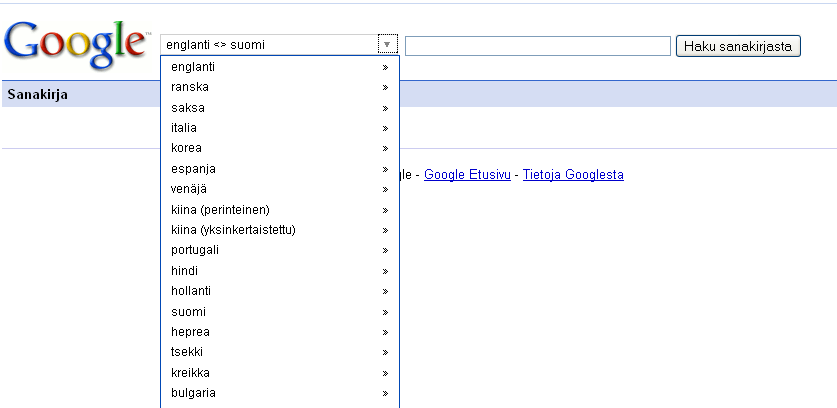
Task: Click the Google logo
Action: click(75, 42)
